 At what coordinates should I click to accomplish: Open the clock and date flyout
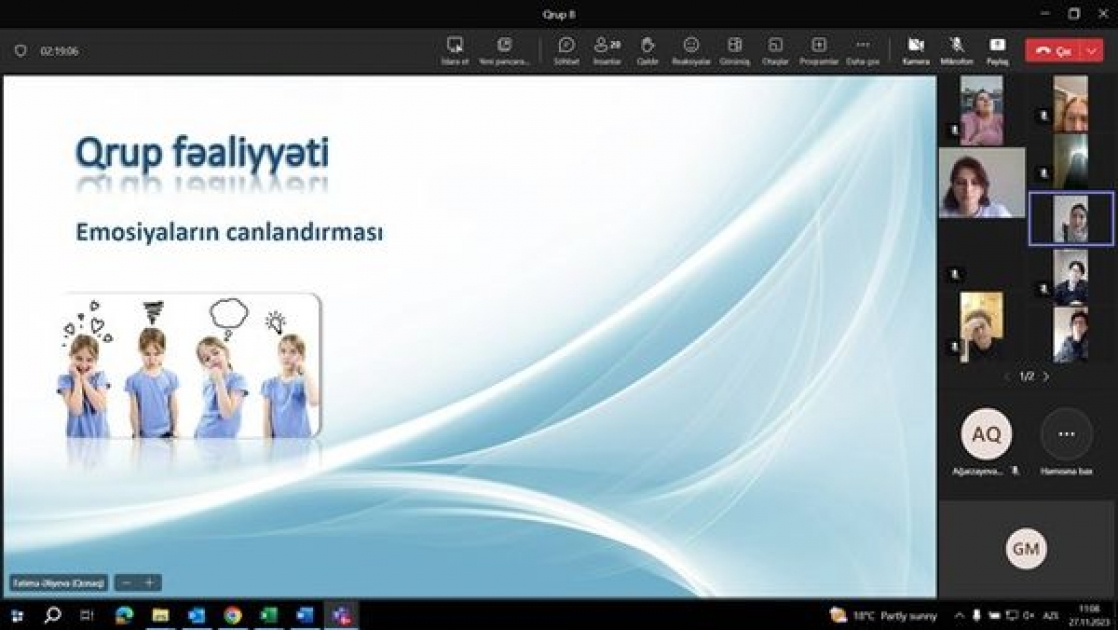tap(1090, 615)
